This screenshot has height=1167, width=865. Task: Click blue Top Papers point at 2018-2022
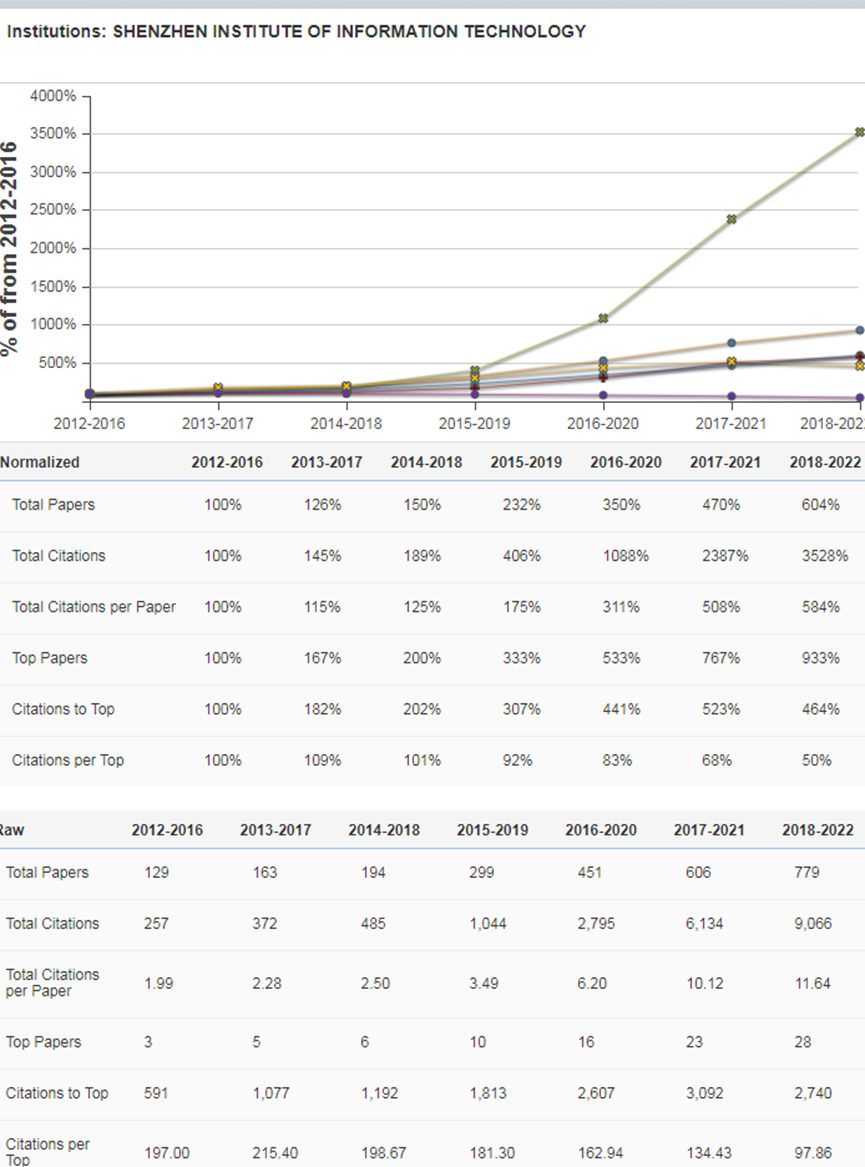(859, 330)
